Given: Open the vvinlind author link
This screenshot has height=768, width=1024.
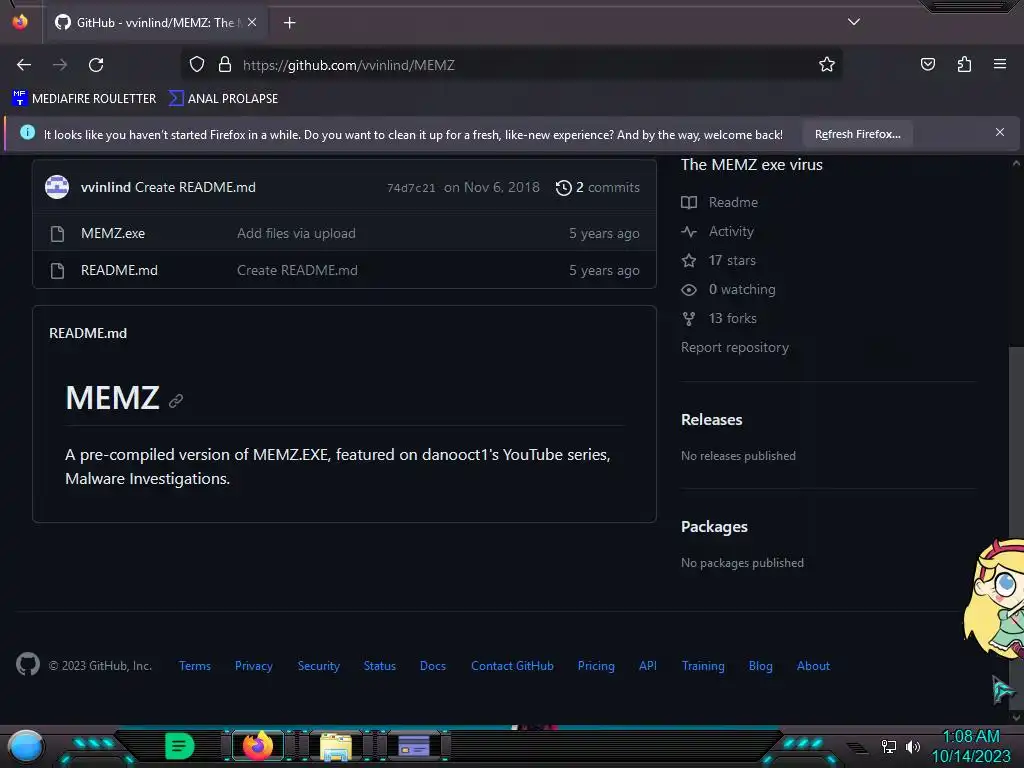Looking at the screenshot, I should pos(106,187).
